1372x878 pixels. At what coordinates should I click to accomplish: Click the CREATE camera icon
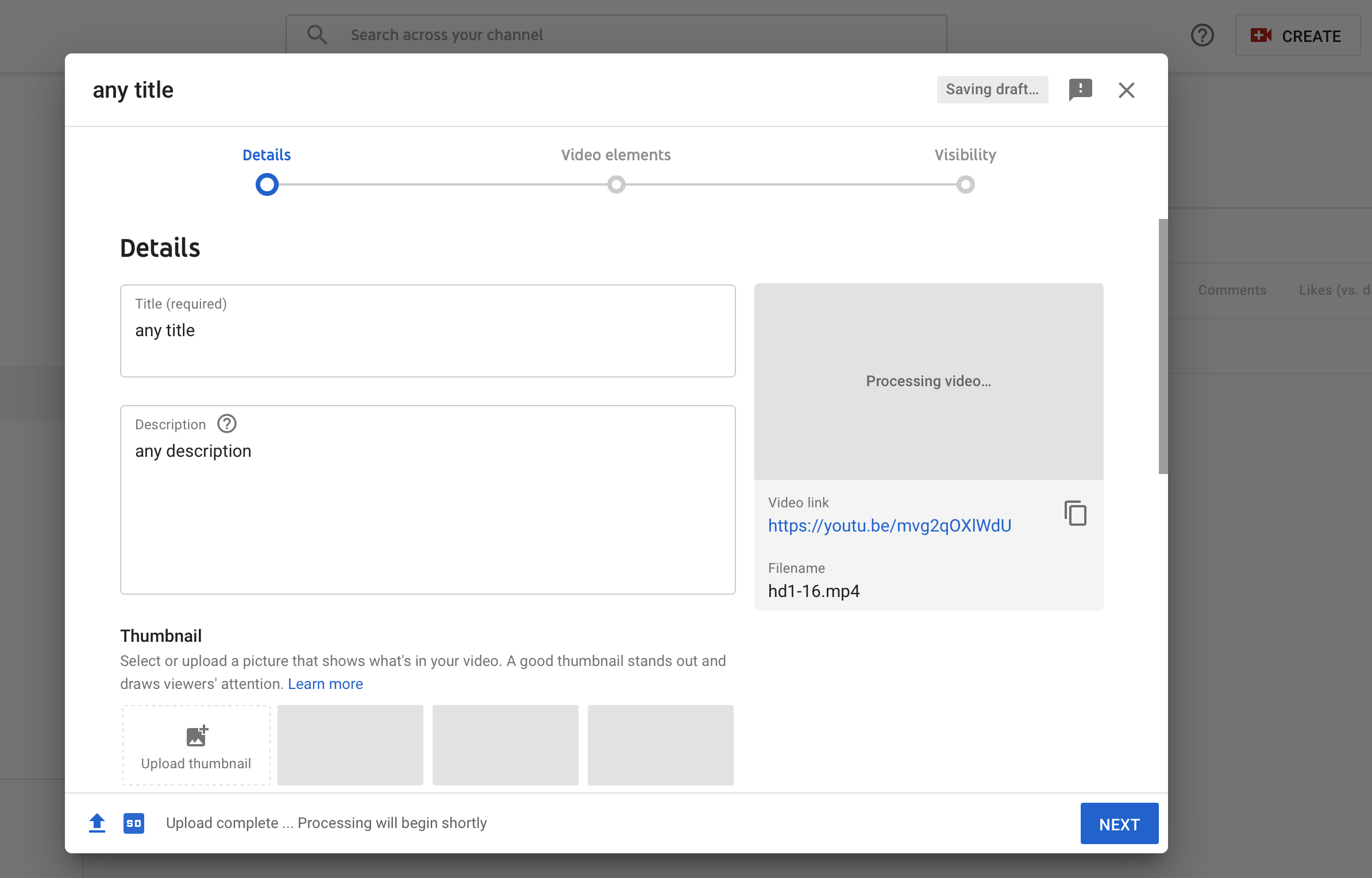1261,36
